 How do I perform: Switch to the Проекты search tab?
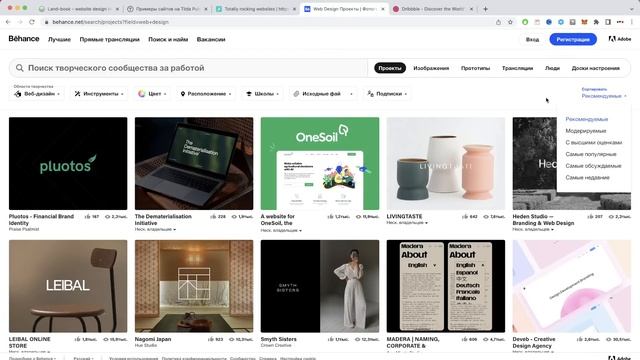(390, 68)
